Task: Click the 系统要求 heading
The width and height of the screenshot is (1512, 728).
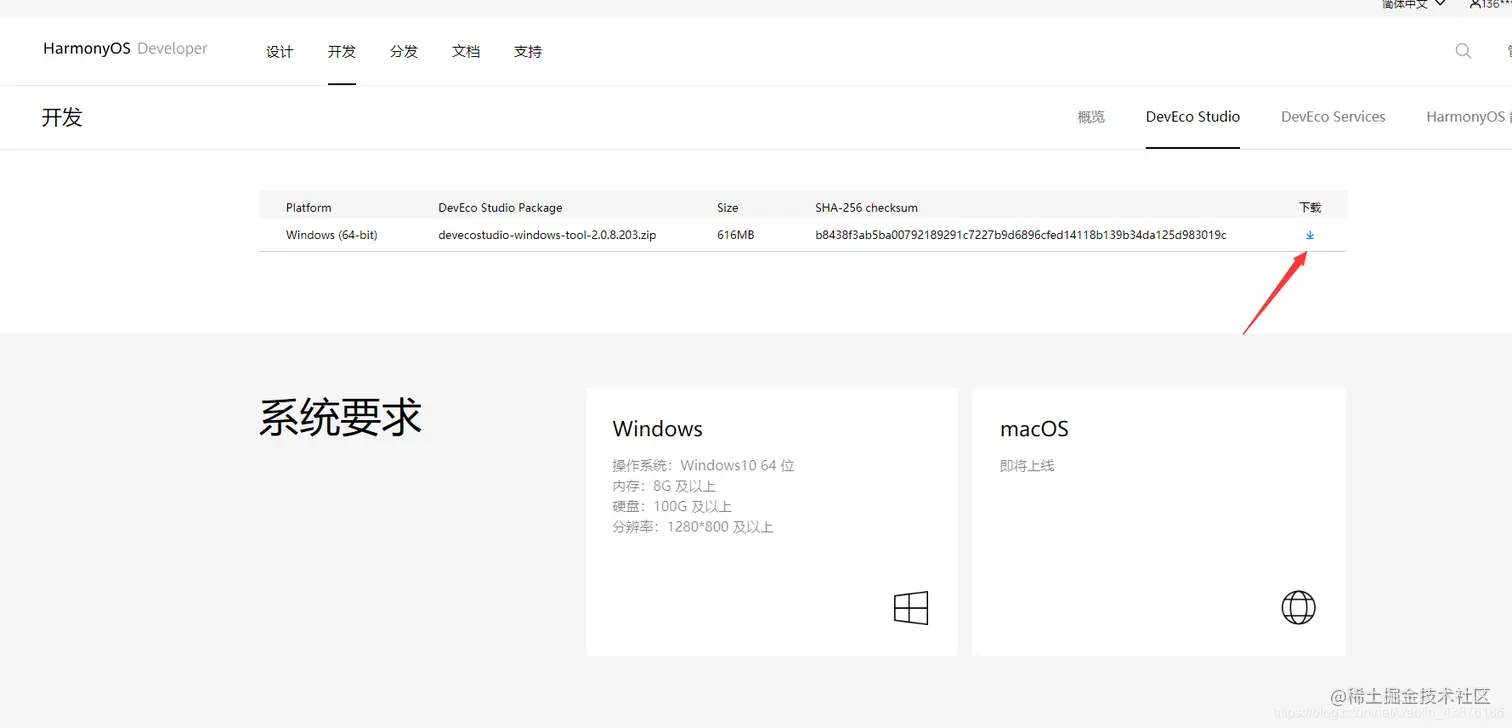Action: pos(340,418)
